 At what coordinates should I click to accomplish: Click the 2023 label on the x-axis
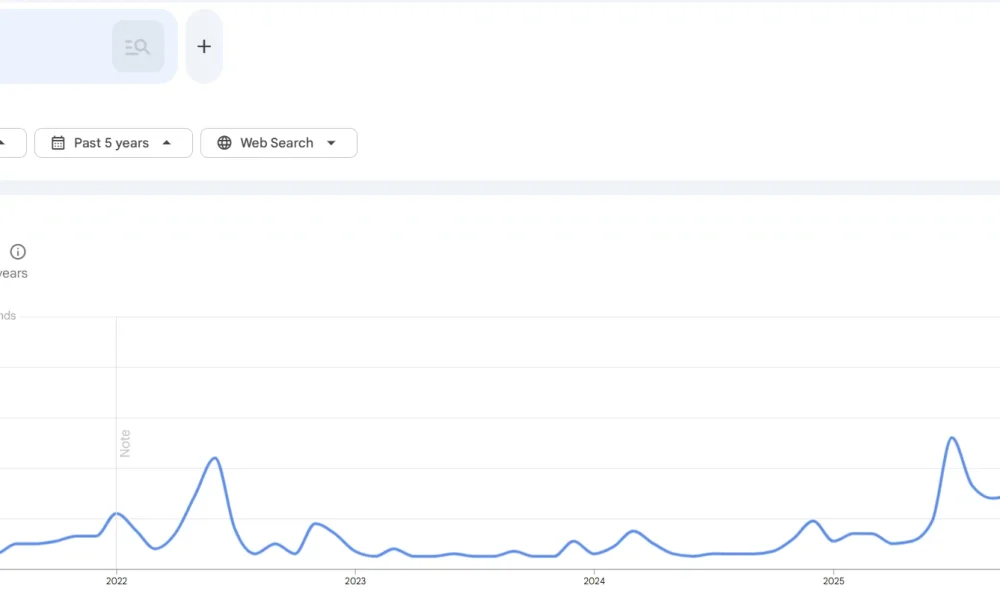(x=356, y=580)
